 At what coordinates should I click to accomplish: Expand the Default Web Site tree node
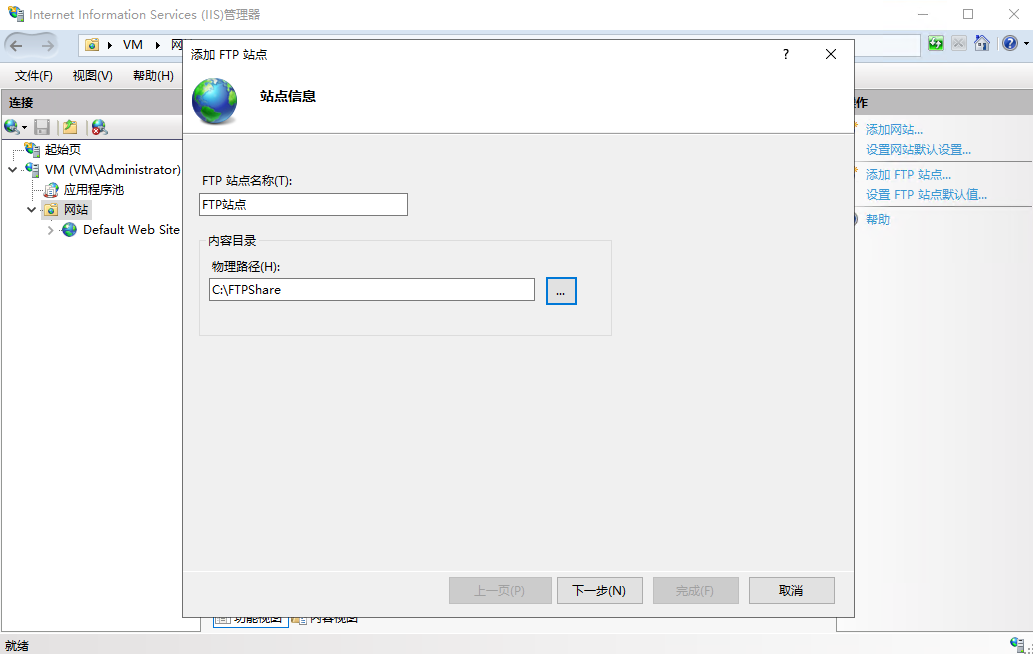51,230
